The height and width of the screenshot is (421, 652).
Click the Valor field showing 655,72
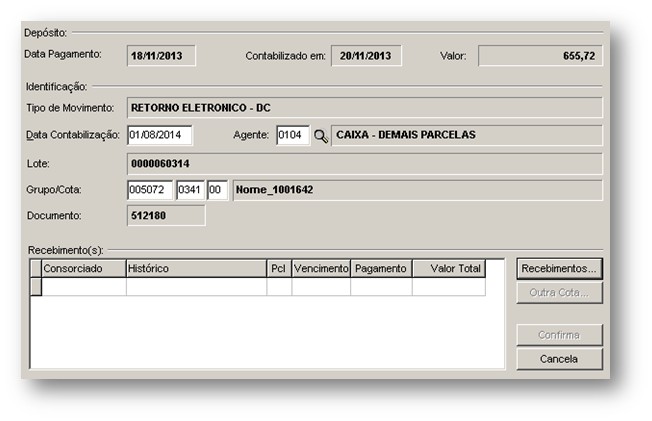(540, 56)
